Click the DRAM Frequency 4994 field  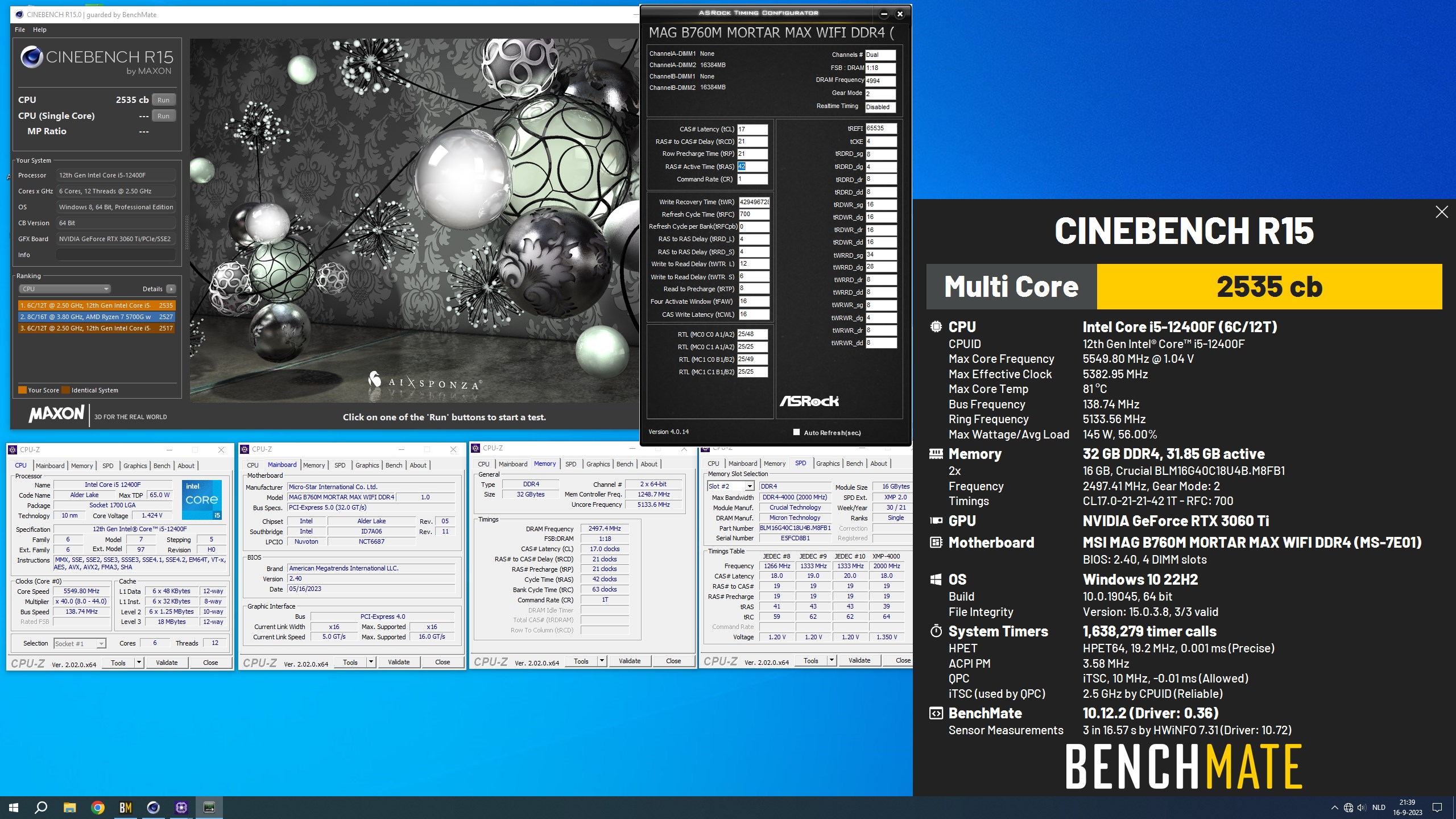click(x=880, y=81)
